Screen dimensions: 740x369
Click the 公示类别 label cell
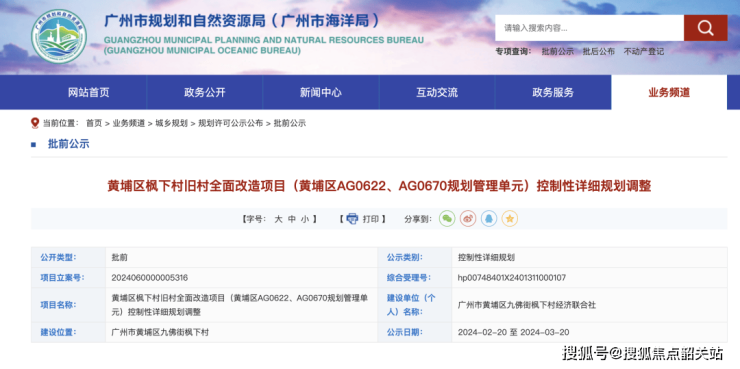pos(414,258)
